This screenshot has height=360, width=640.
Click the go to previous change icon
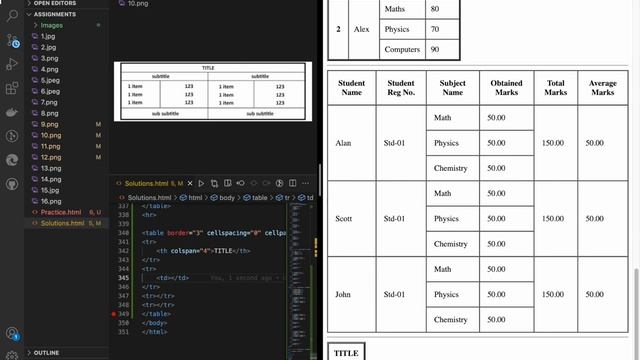point(240,183)
